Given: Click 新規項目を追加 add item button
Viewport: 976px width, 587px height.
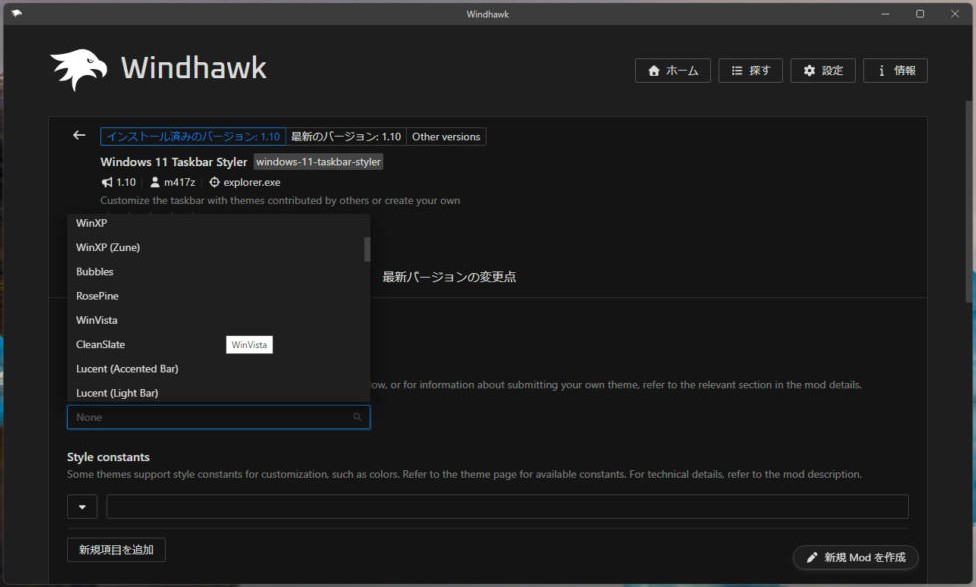Looking at the screenshot, I should tap(116, 550).
